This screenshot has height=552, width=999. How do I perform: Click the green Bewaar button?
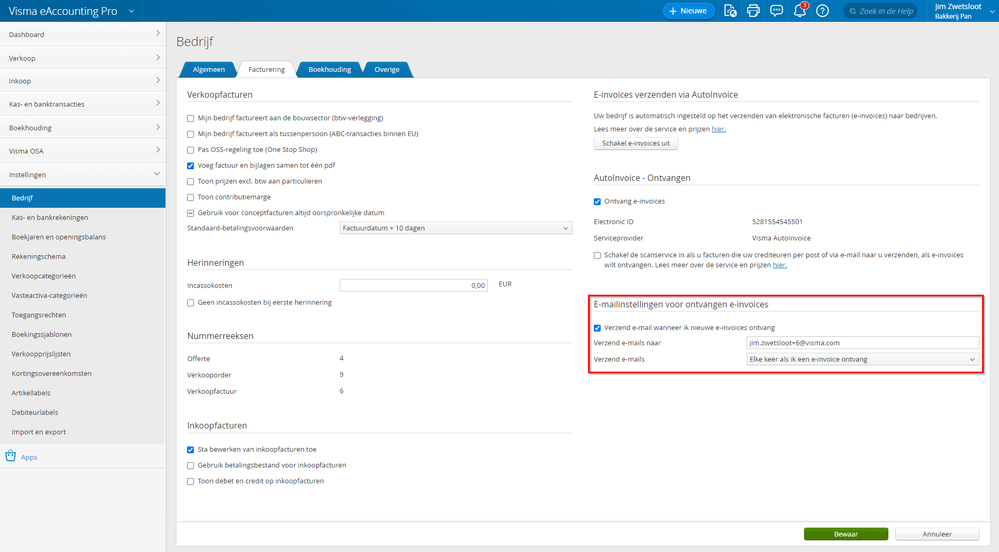[x=845, y=534]
